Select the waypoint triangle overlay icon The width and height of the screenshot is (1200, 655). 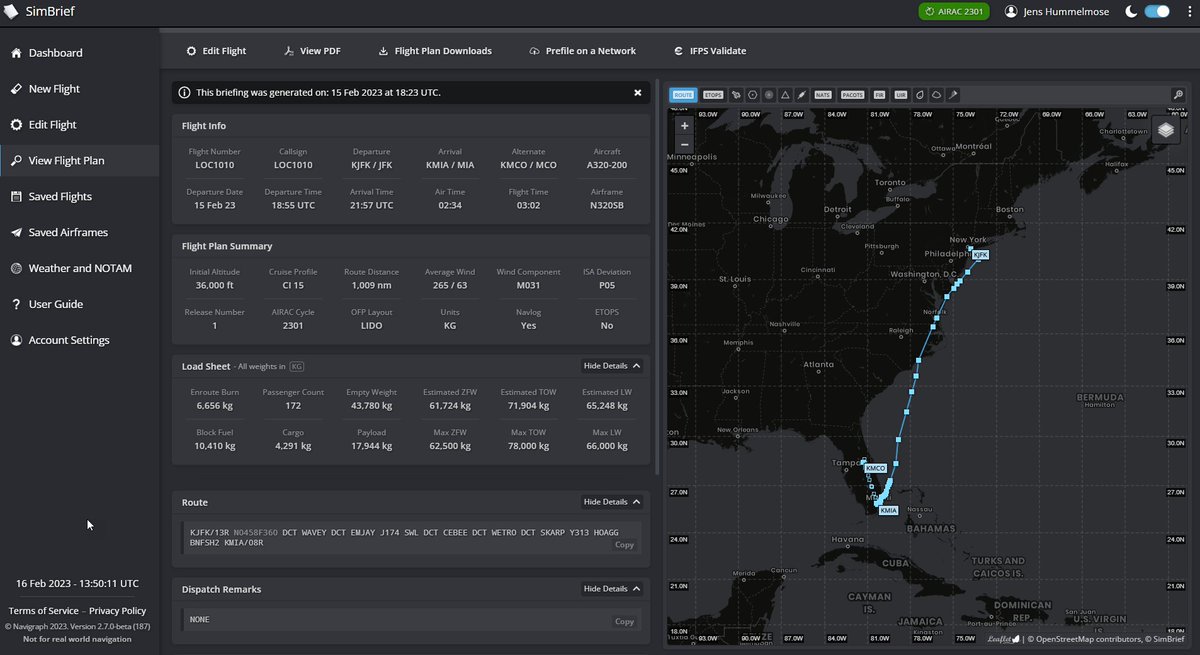(786, 94)
